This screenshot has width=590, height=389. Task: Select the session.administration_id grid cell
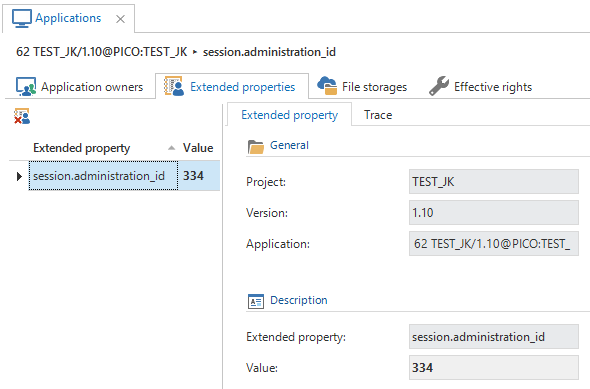pos(103,176)
